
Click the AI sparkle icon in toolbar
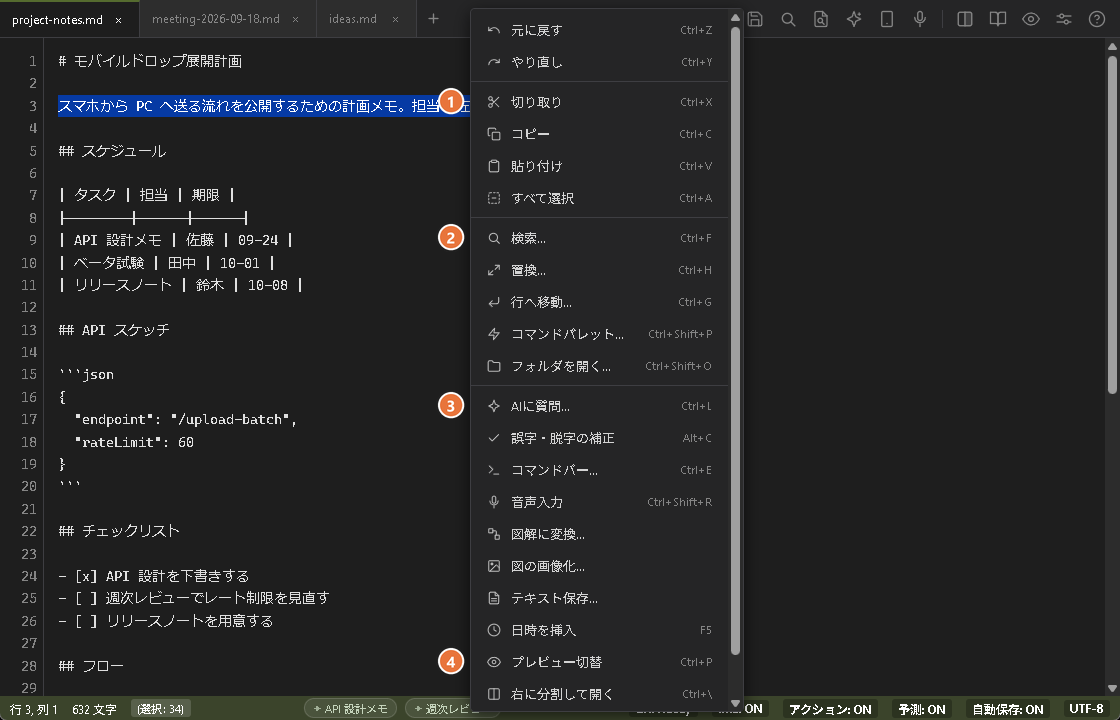click(x=854, y=19)
